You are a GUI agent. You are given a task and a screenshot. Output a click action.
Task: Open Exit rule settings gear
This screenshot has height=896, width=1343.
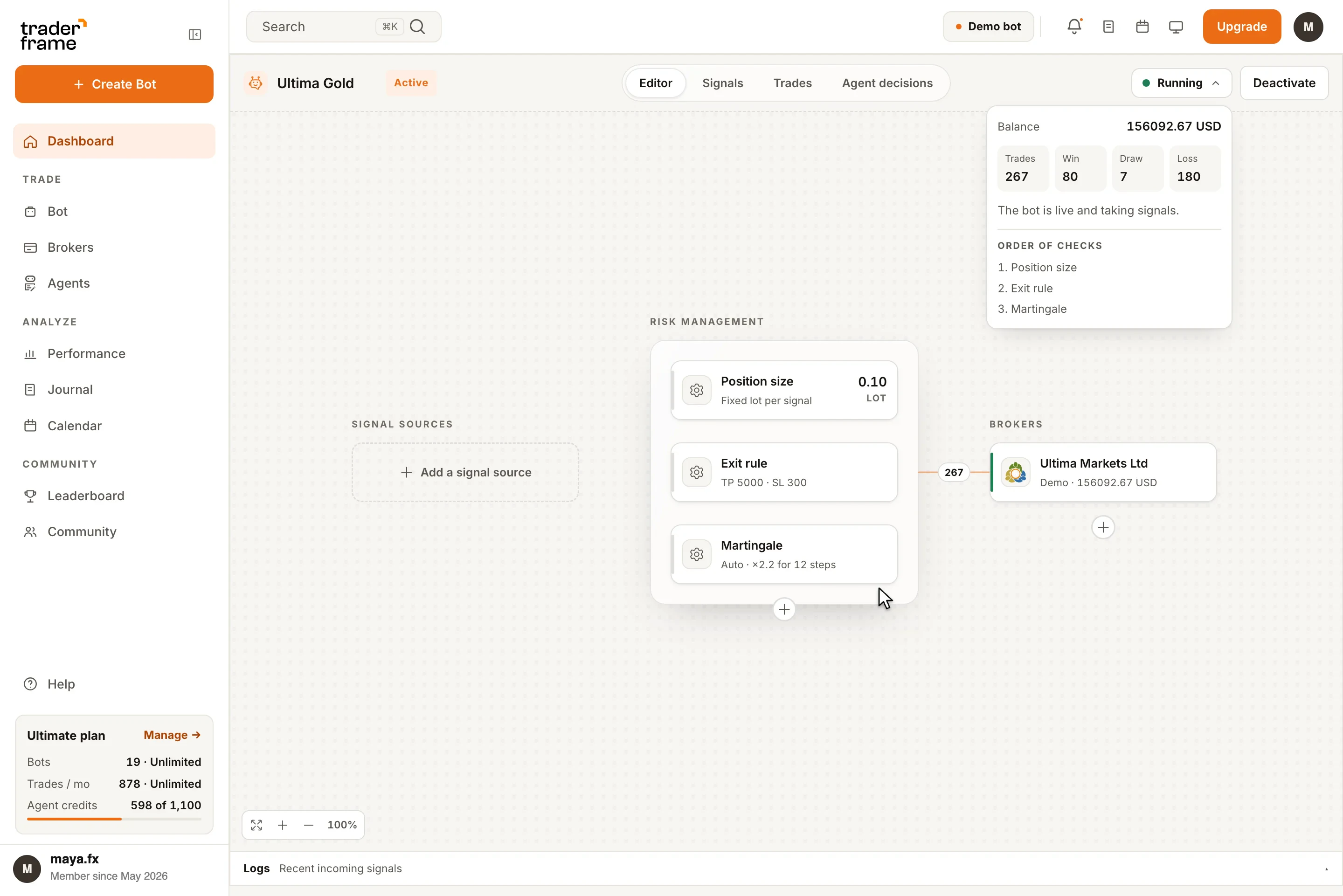click(697, 473)
